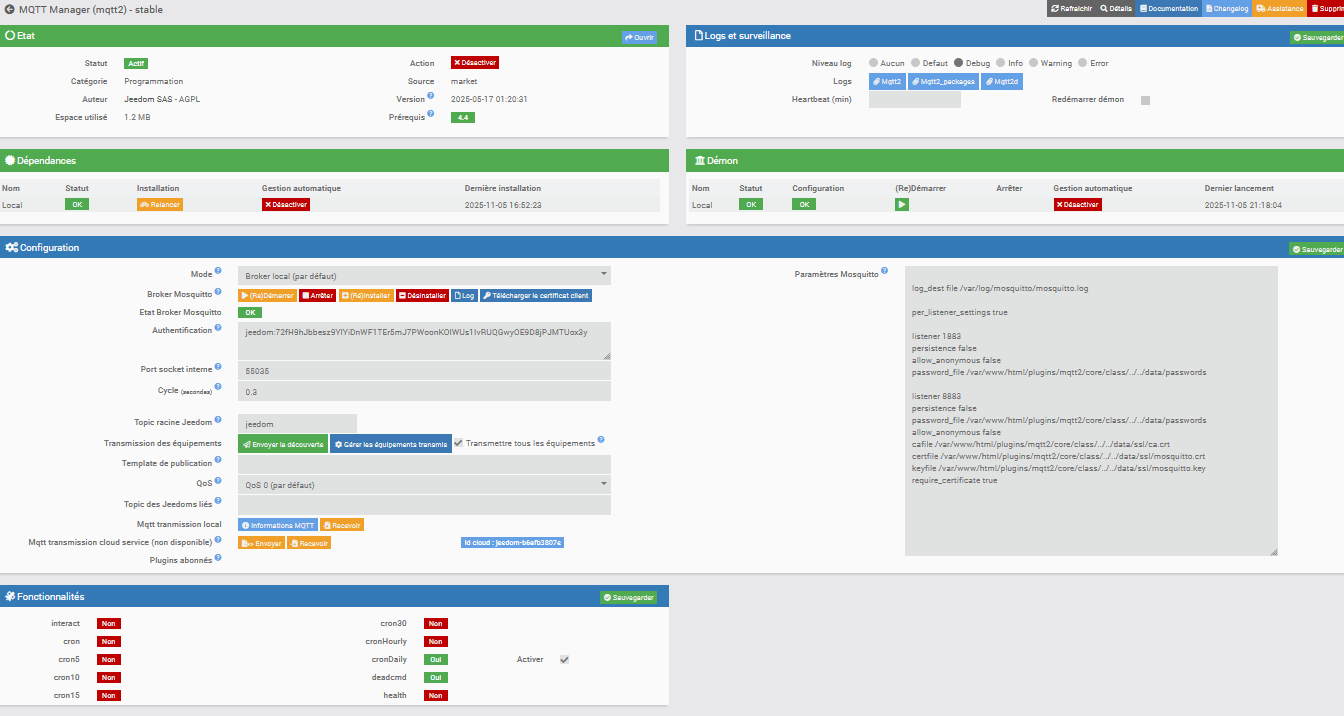Stop Mosquitto broker with Arrêter
This screenshot has width=1344, height=716.
(318, 296)
